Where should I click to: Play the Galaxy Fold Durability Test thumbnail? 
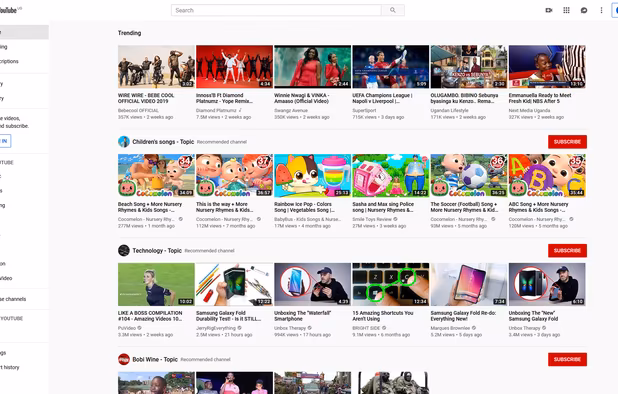pos(235,284)
